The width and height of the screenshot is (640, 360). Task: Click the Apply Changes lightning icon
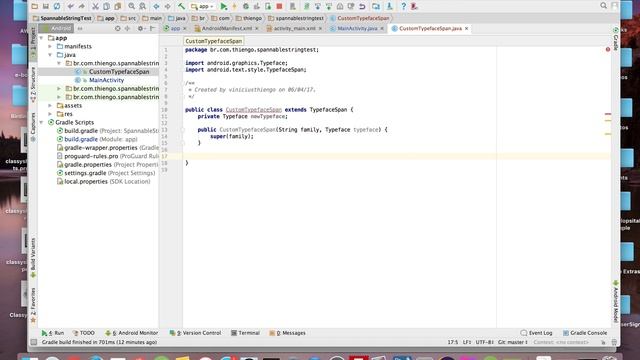click(x=234, y=6)
